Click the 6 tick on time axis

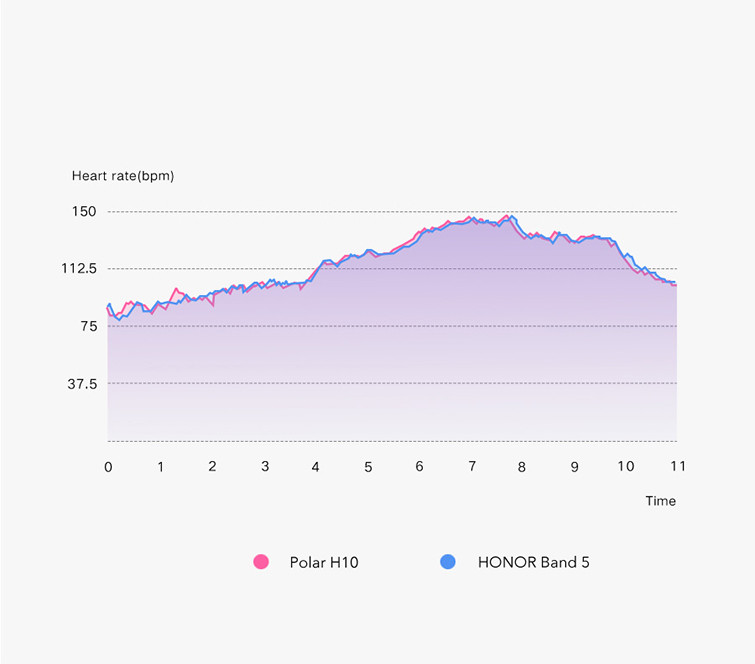[419, 466]
